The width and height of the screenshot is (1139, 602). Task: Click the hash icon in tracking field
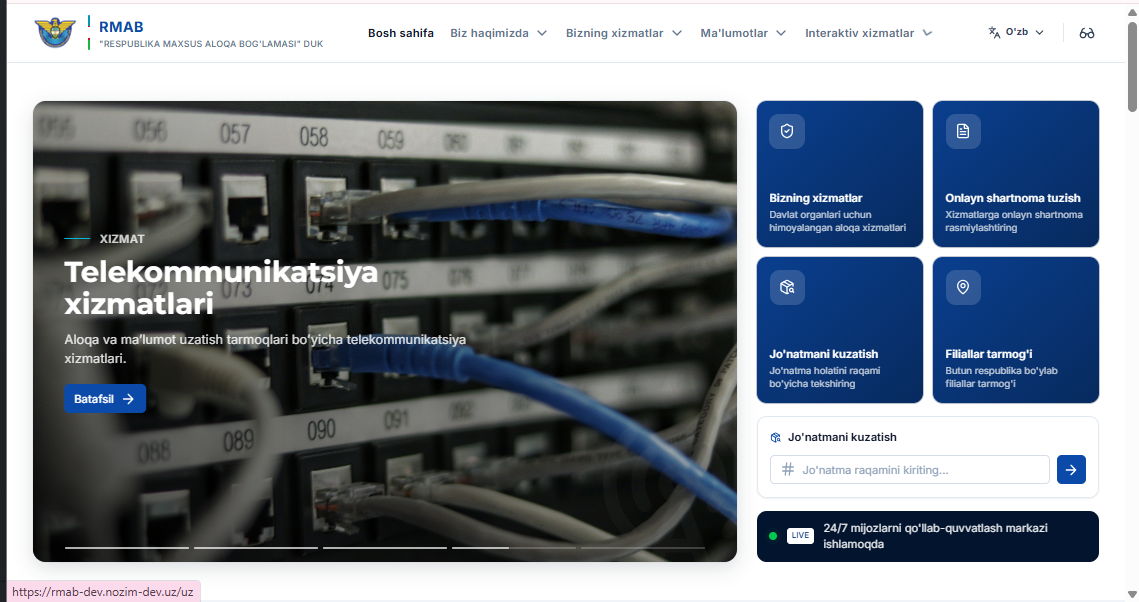(787, 470)
